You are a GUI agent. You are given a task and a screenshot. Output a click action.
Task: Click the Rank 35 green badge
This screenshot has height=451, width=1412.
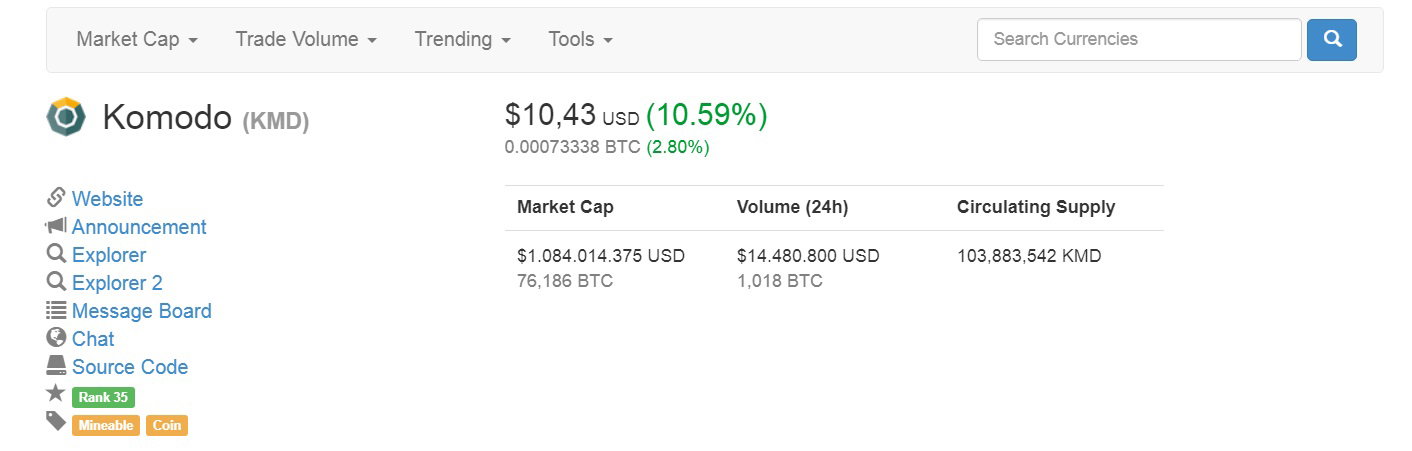(x=103, y=397)
